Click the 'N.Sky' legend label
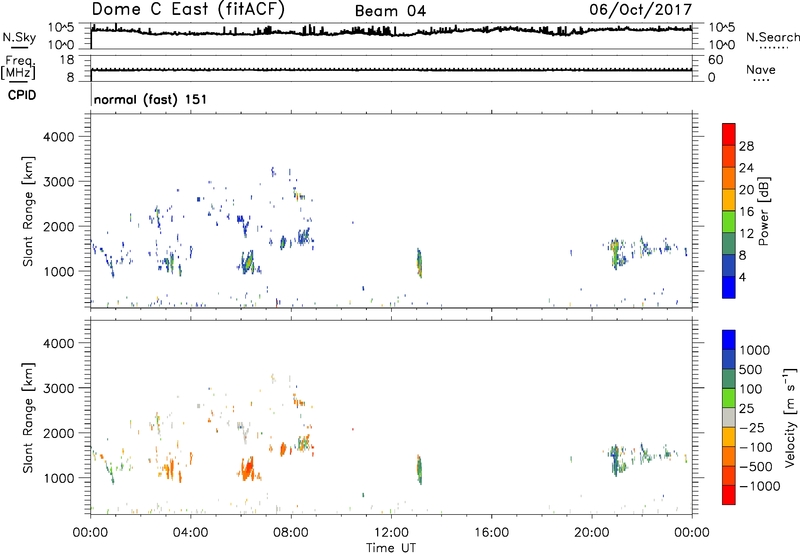Viewport: 800px width, 554px height. coord(19,37)
